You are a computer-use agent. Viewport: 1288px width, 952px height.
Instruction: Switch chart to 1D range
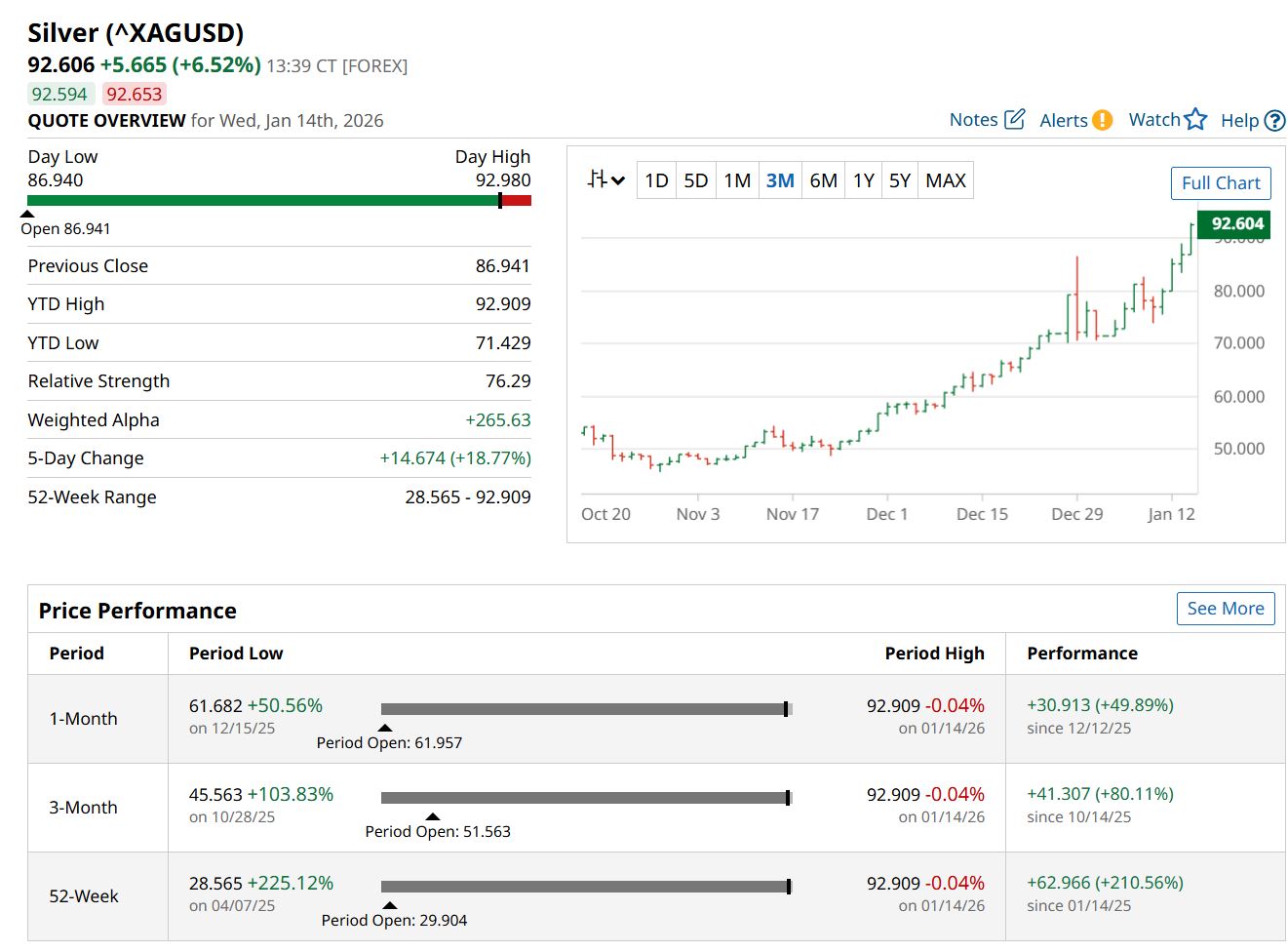click(656, 180)
